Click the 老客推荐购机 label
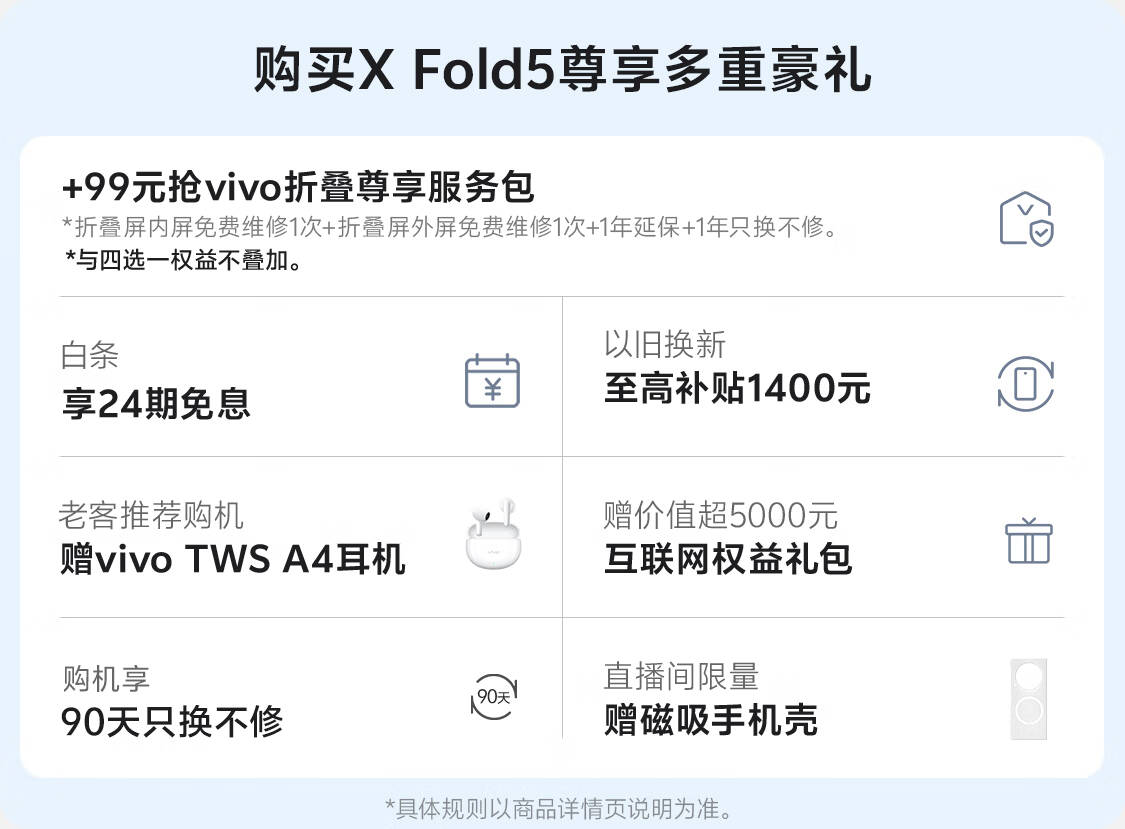This screenshot has width=1125, height=829. (151, 515)
